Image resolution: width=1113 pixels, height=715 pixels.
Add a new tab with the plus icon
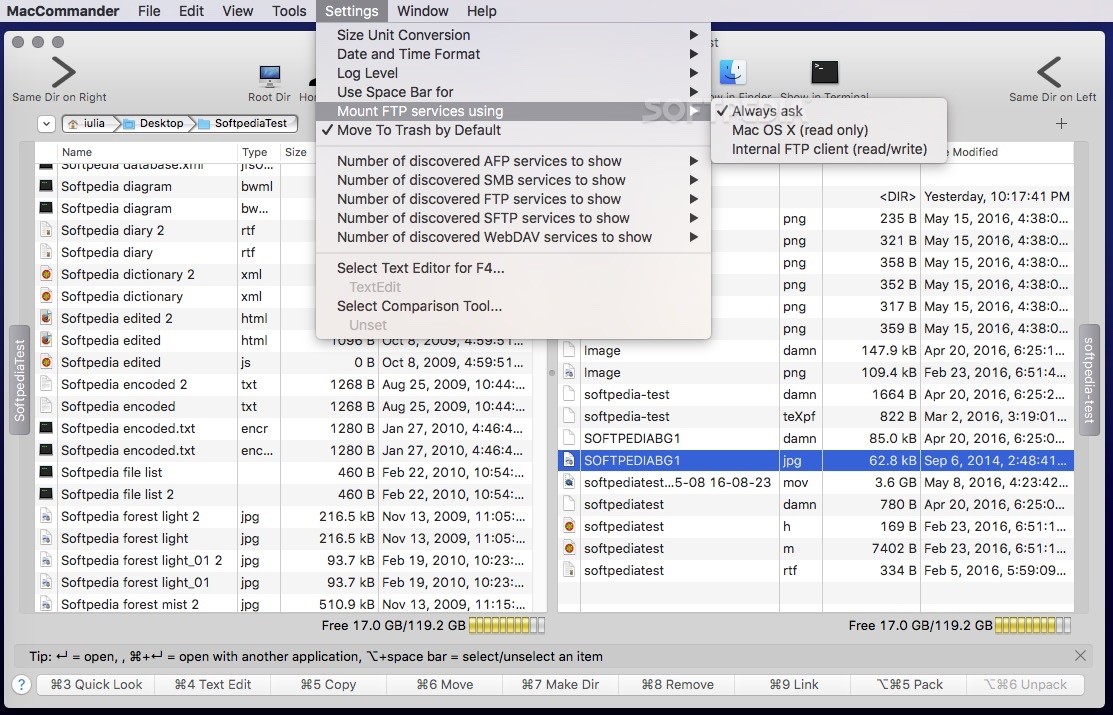(1061, 124)
